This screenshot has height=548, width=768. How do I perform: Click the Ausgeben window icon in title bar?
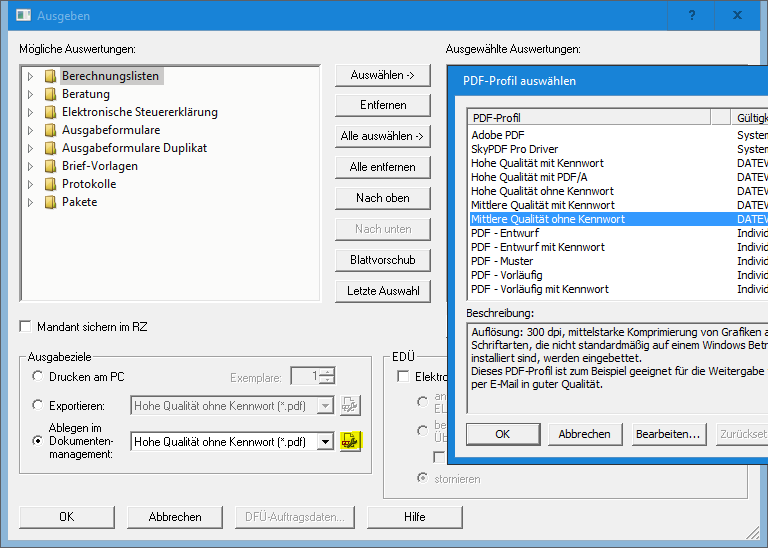pyautogui.click(x=22, y=16)
